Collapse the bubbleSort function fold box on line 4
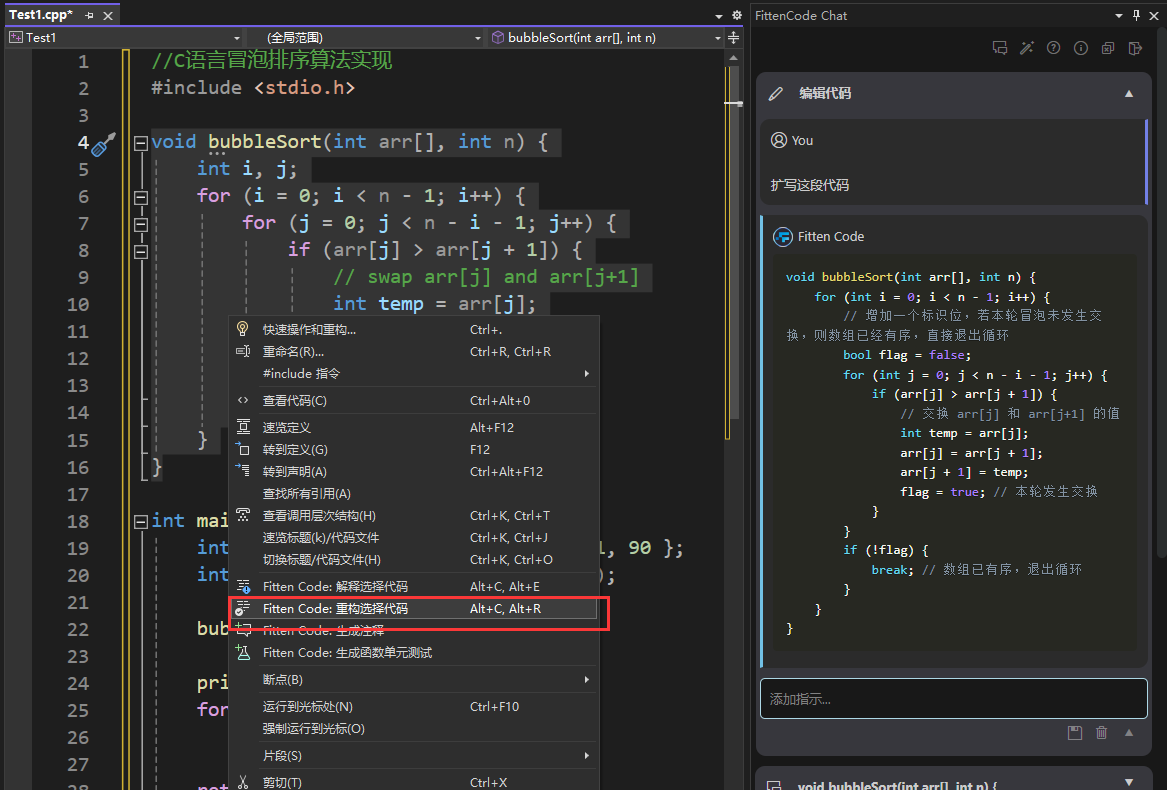The height and width of the screenshot is (790, 1167). [140, 143]
